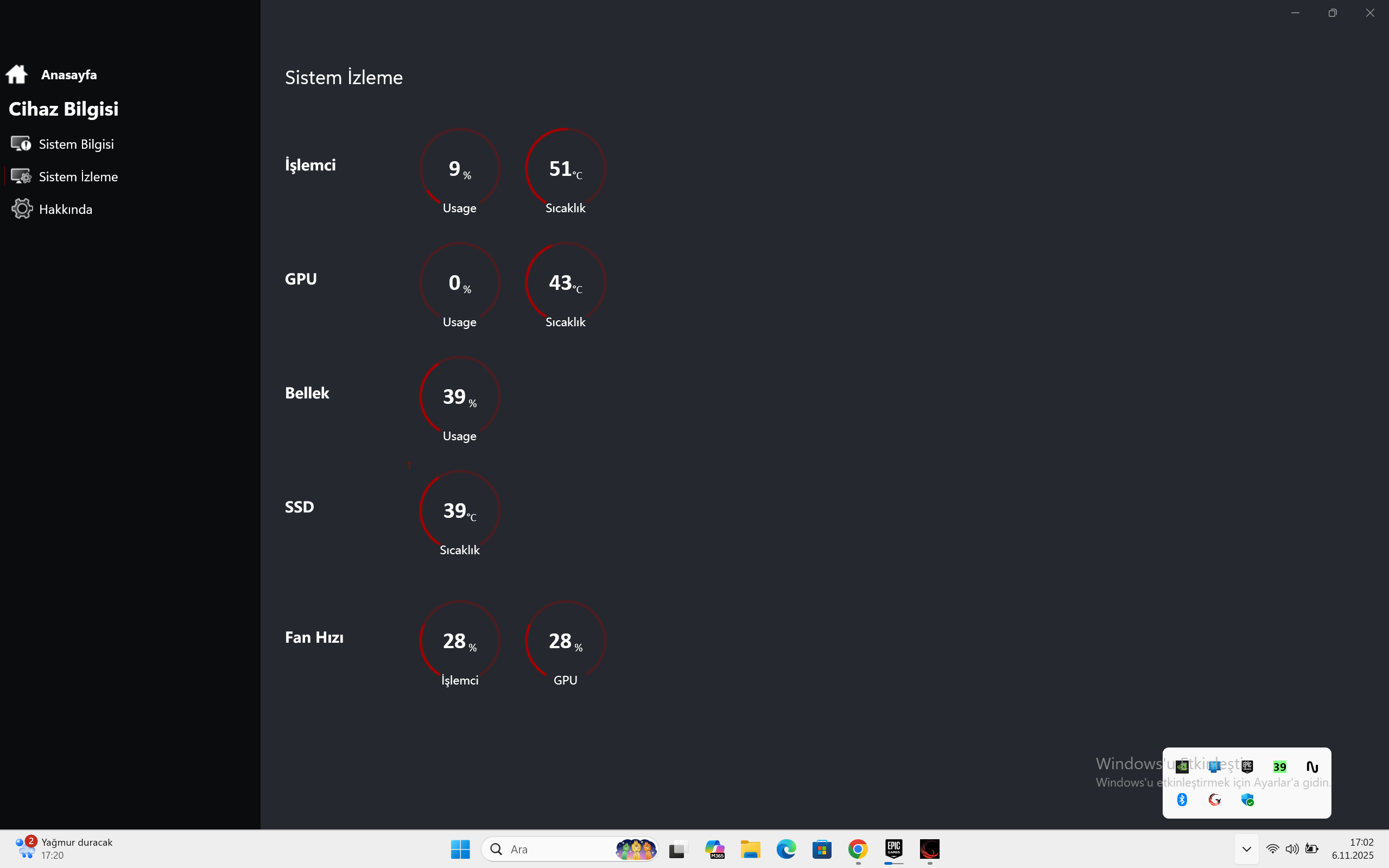Screen dimensions: 1389x868
Task: Click the Epic Games icon in the tray popup
Action: pyautogui.click(x=1247, y=766)
